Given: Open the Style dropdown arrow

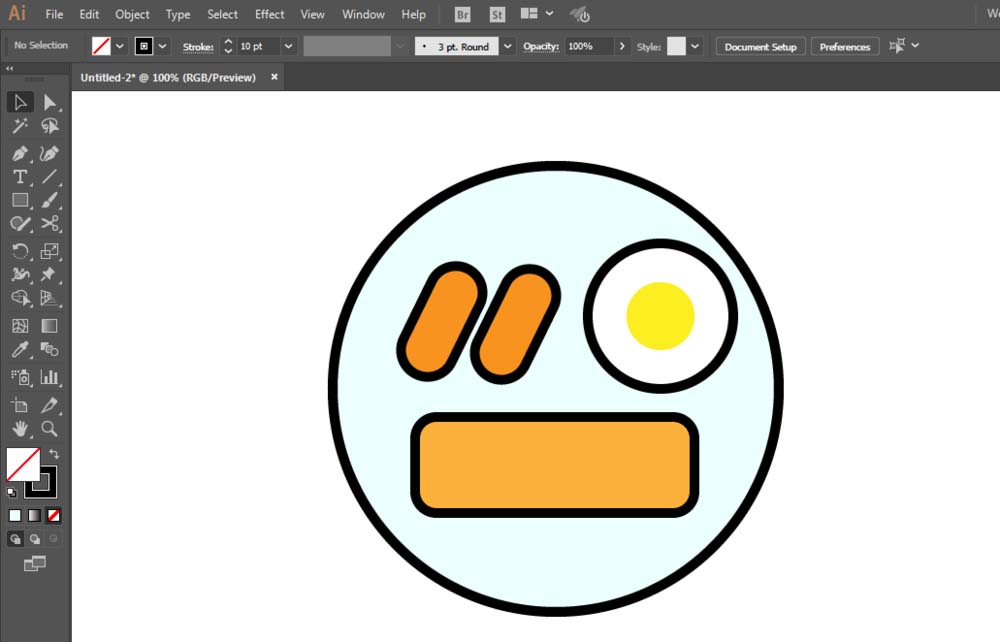Looking at the screenshot, I should (x=695, y=46).
